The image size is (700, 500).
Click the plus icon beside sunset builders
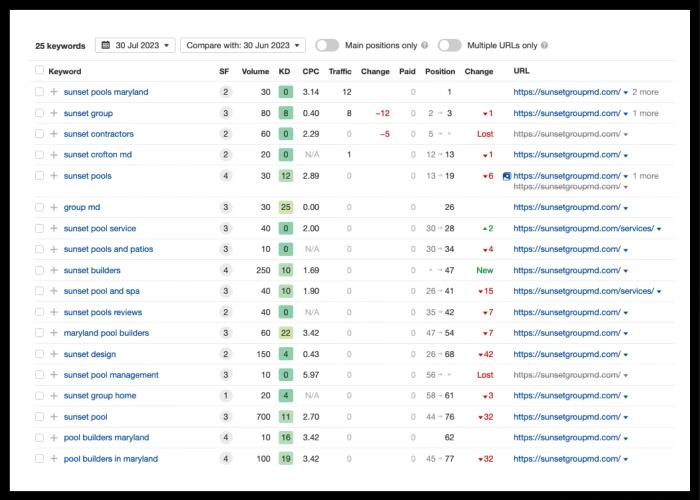pyautogui.click(x=54, y=270)
